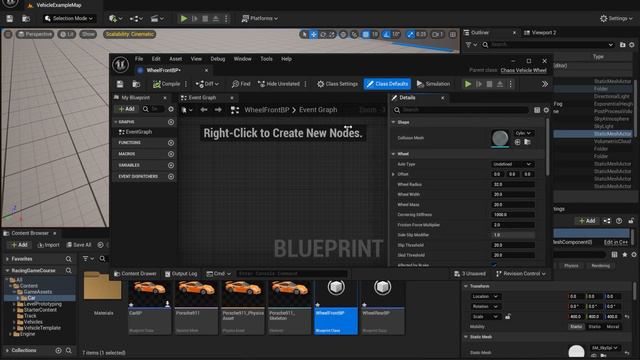Add a new variable with plus icon

171,165
